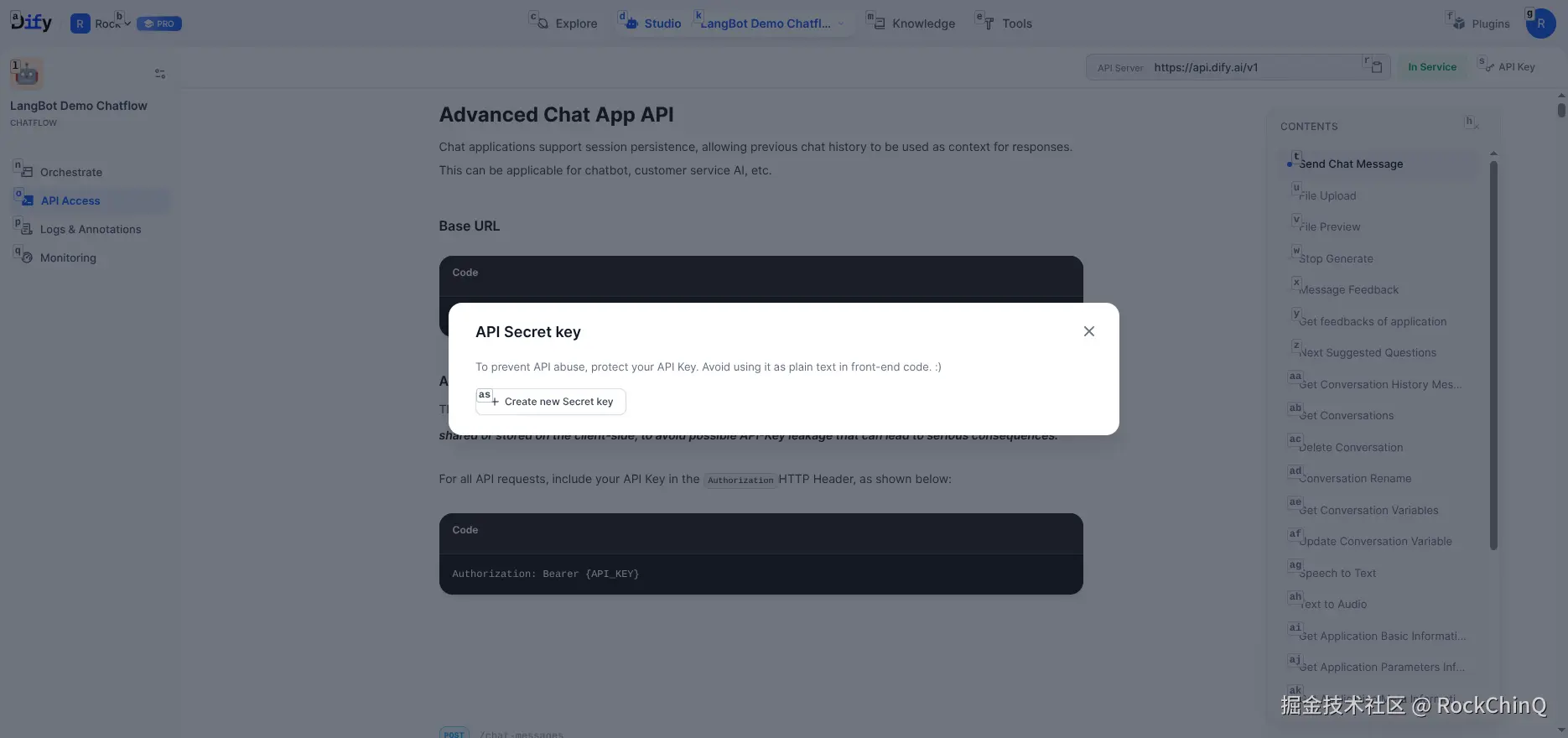This screenshot has height=738, width=1568.
Task: Open the user account avatar
Action: coord(1540,23)
